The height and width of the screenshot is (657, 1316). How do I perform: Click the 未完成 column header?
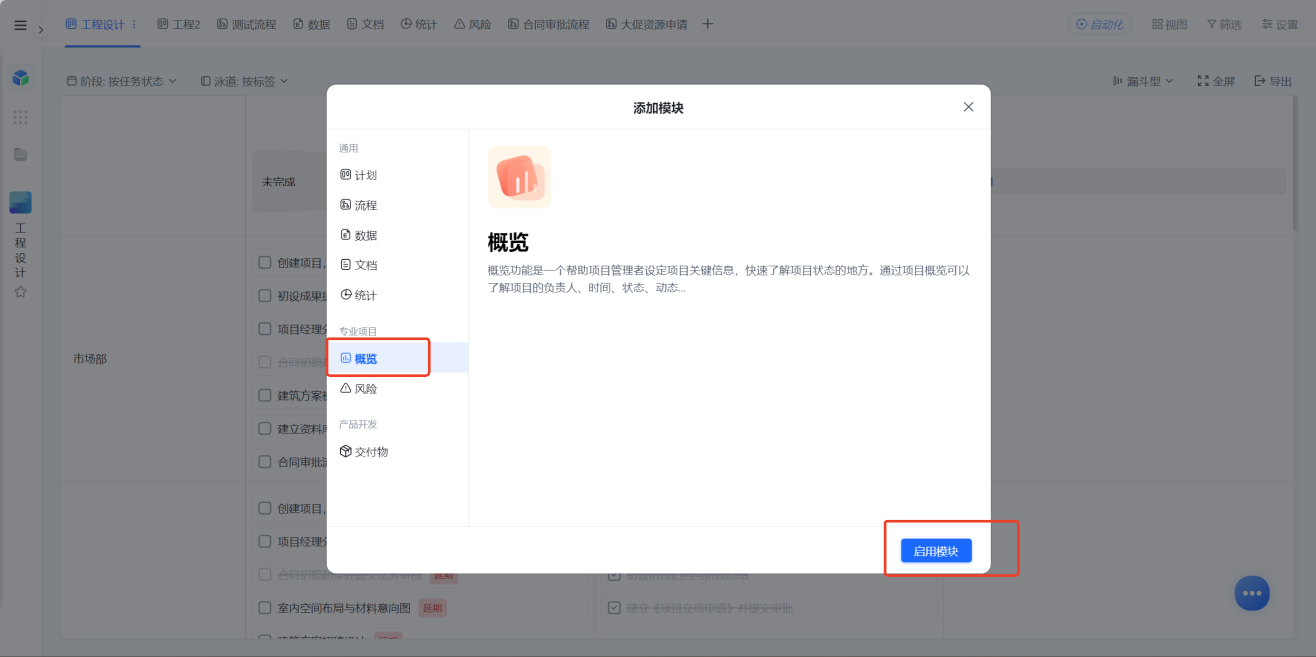tap(279, 182)
